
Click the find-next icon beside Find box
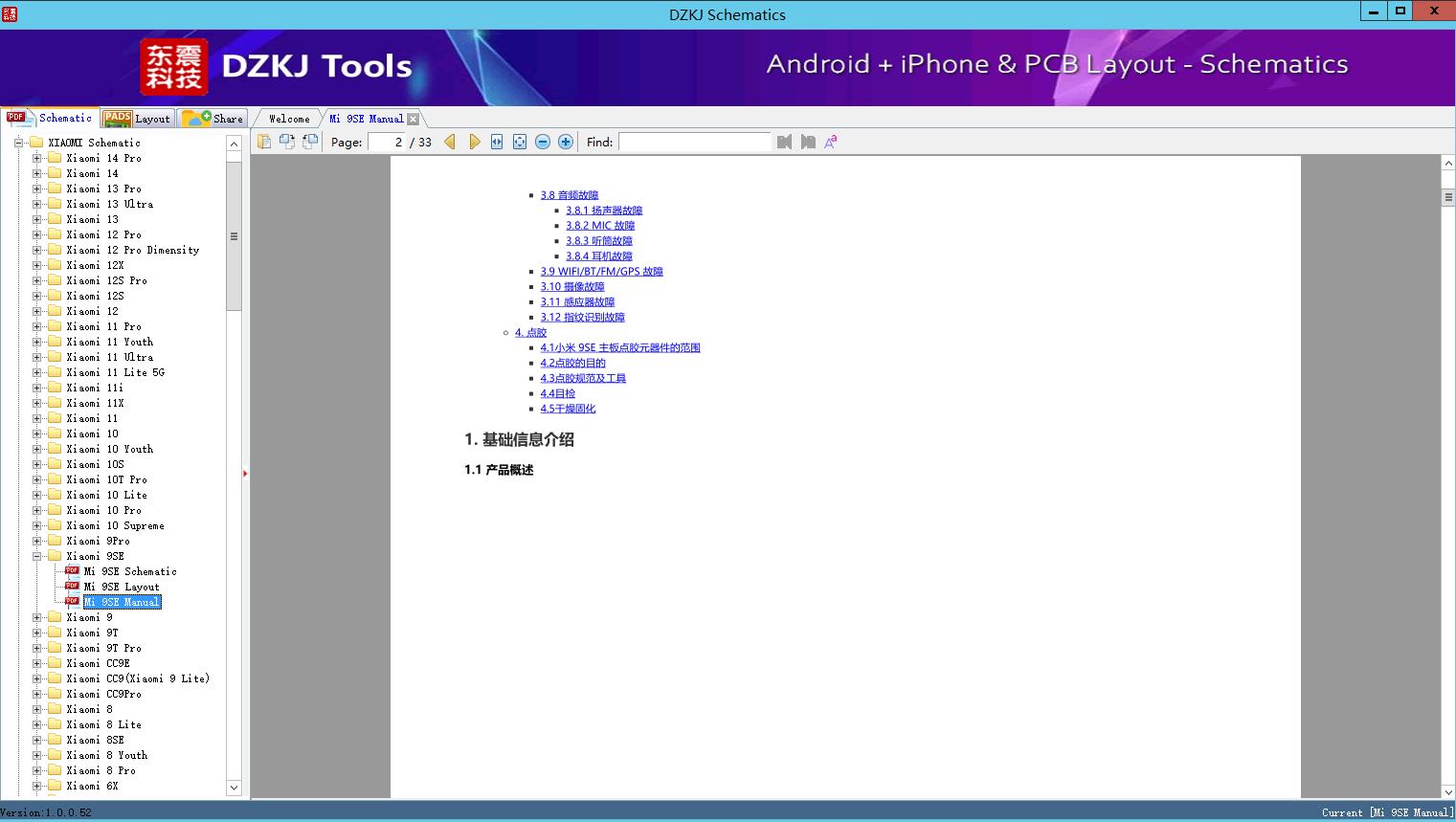808,142
